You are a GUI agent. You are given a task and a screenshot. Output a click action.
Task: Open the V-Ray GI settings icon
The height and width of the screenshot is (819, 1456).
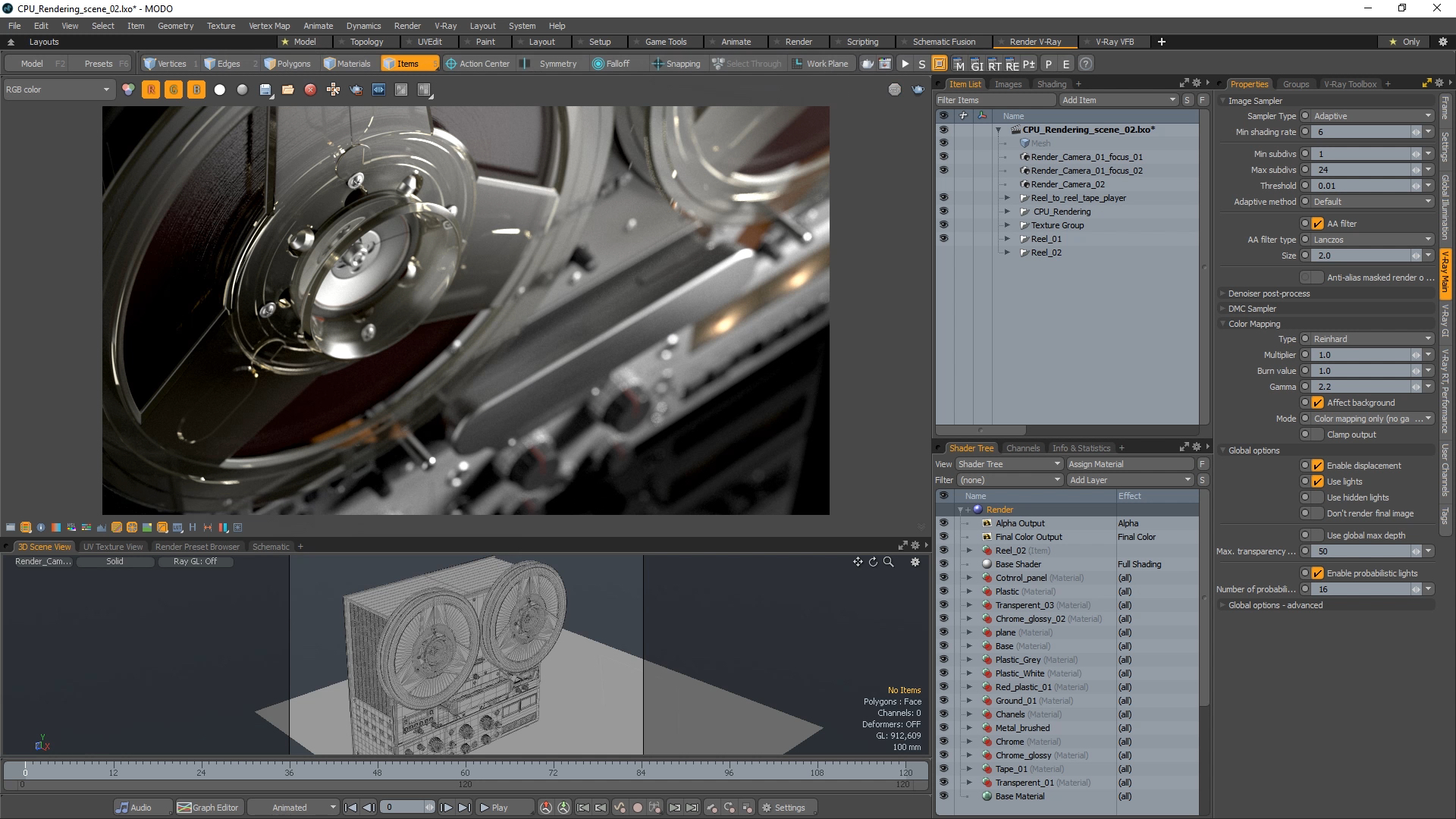(x=977, y=64)
